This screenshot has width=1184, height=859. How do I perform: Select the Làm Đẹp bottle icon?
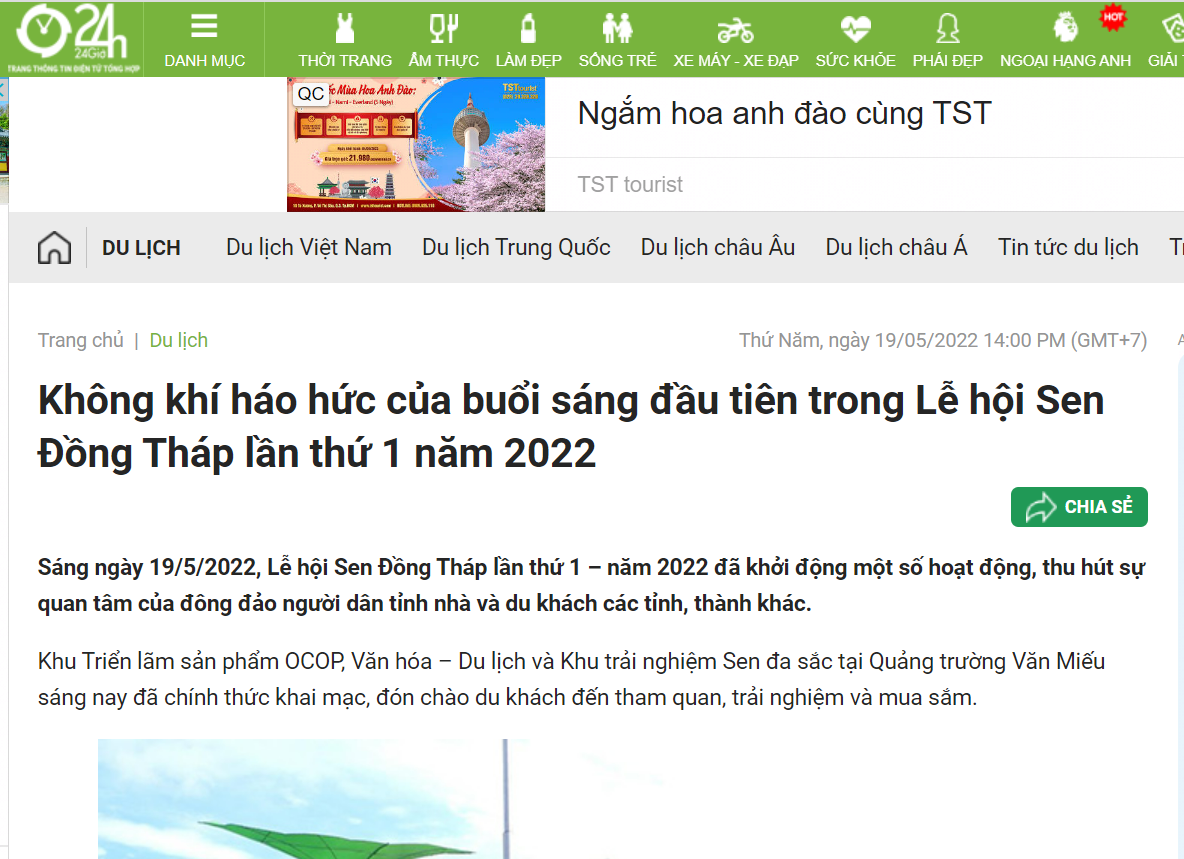pyautogui.click(x=528, y=28)
